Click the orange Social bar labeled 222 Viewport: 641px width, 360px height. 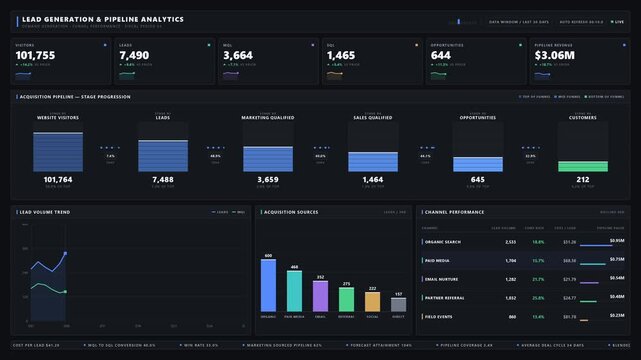click(372, 302)
